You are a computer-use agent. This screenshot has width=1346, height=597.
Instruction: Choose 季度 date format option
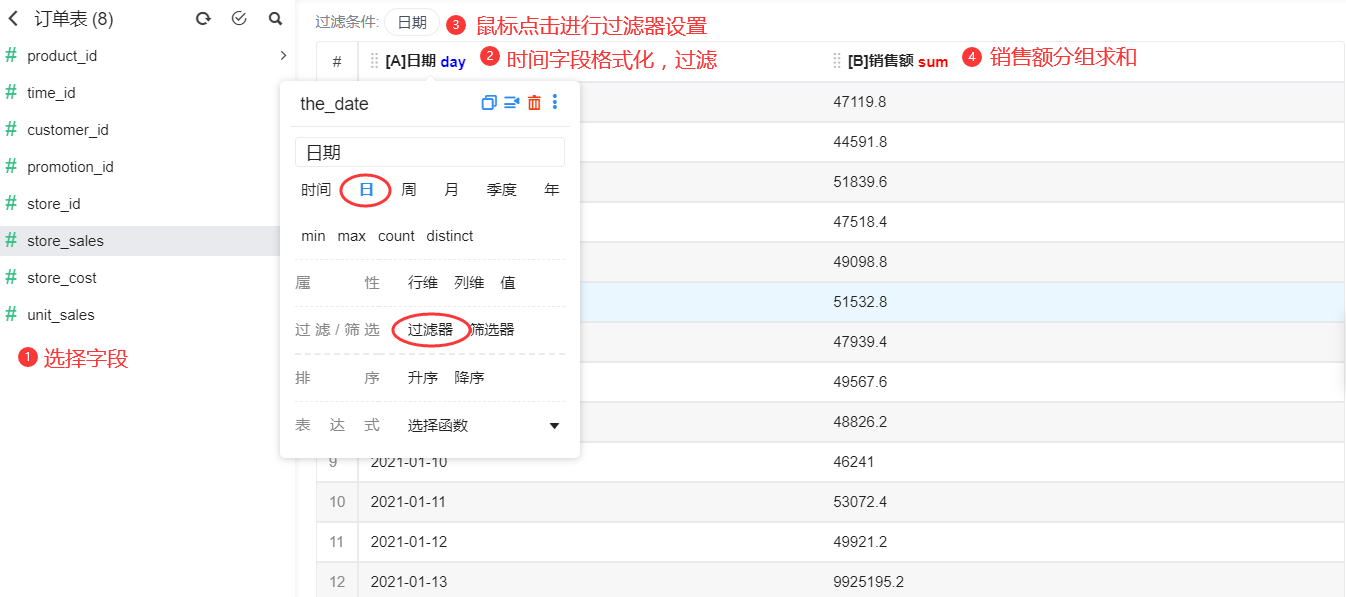coord(502,189)
